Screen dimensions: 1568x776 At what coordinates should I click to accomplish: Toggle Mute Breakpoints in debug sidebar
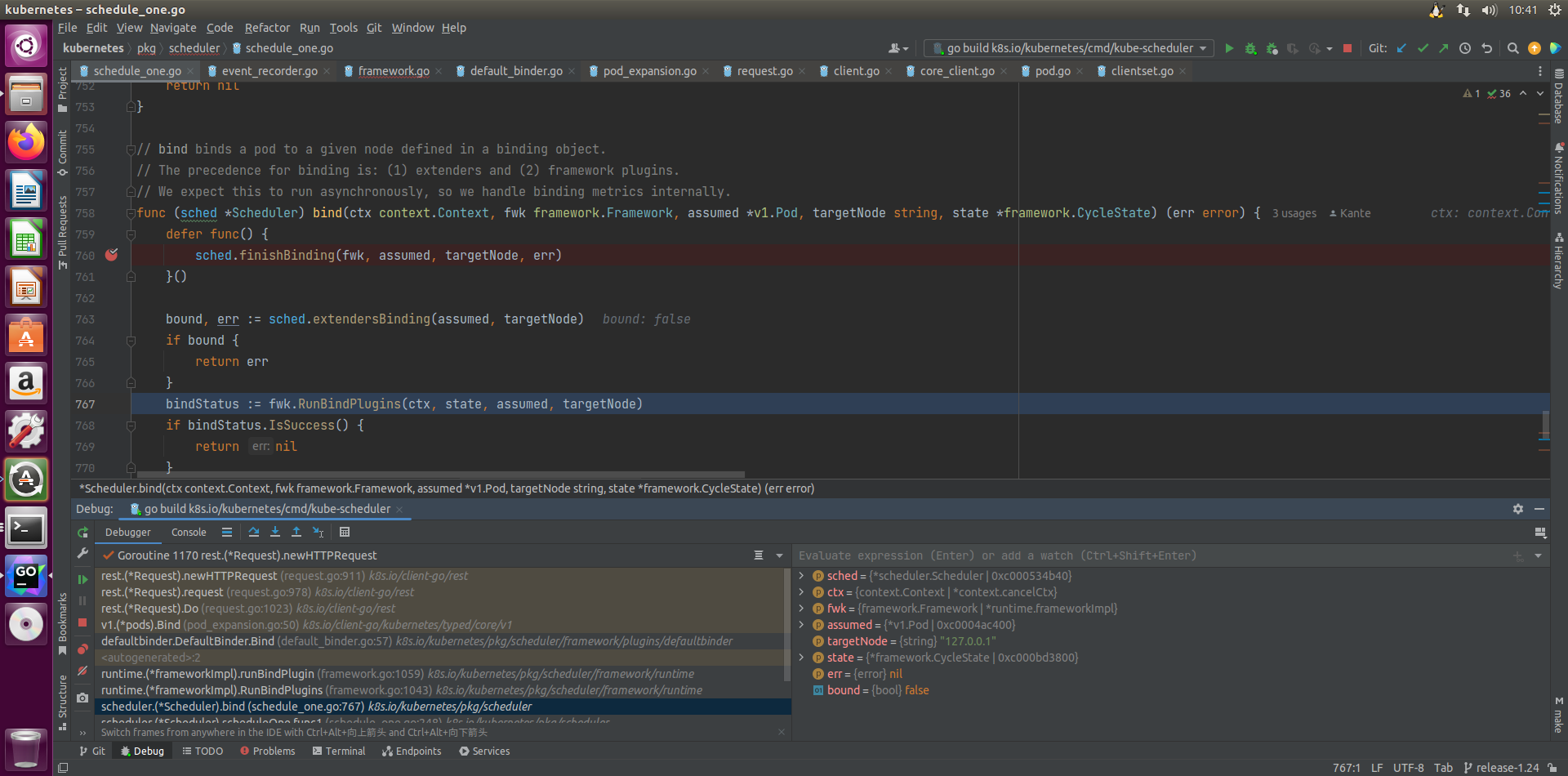coord(82,671)
